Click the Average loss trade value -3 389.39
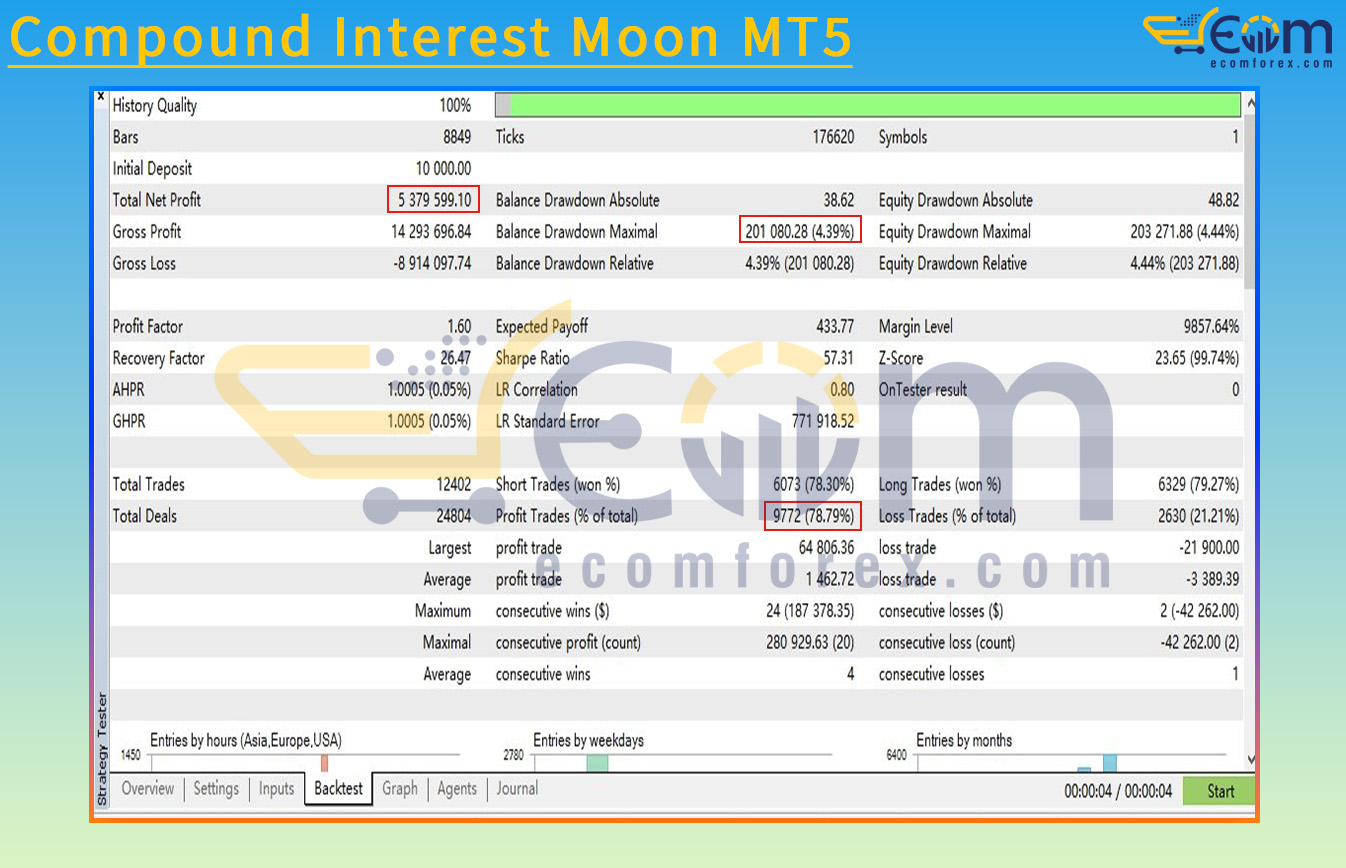Viewport: 1346px width, 868px height. click(x=1212, y=579)
